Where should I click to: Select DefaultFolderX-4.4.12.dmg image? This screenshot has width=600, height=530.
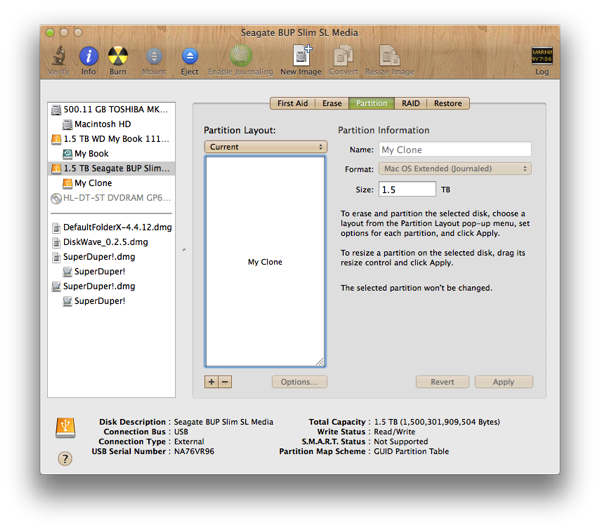111,227
